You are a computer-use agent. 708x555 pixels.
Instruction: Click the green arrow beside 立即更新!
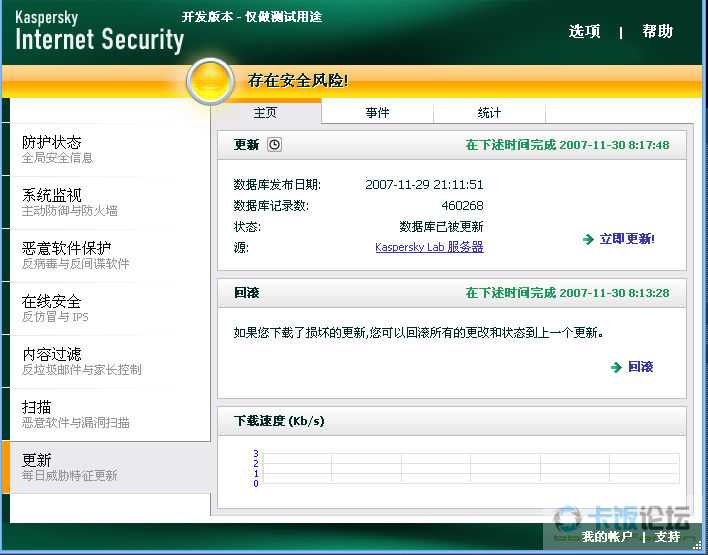pos(588,239)
